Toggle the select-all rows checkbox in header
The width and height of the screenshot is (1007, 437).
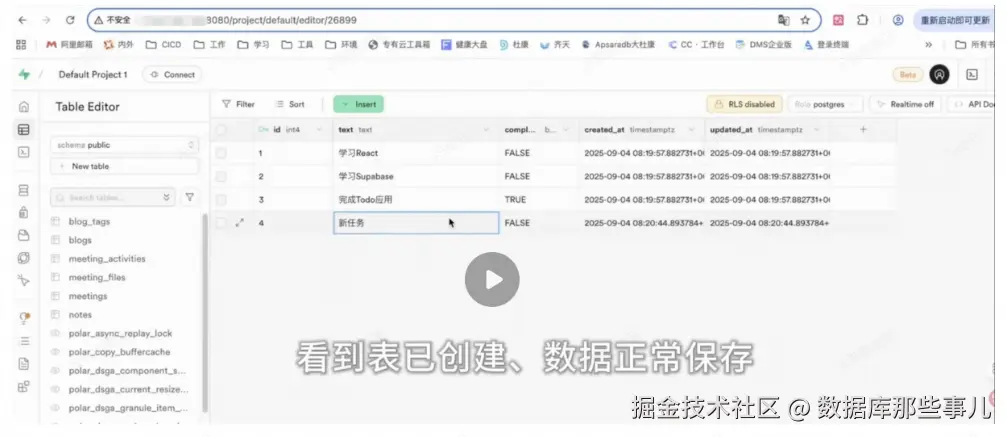221,130
